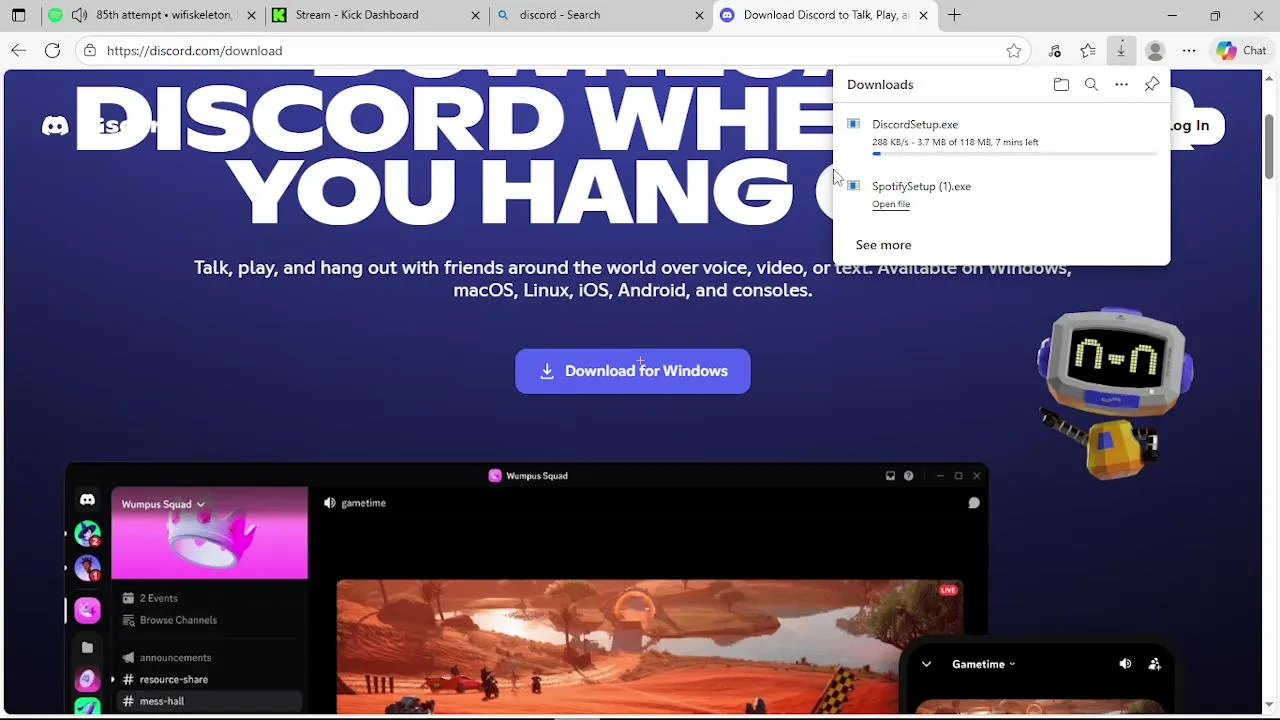Open resource-share channel in mockup
Image resolution: width=1280 pixels, height=720 pixels.
tap(165, 680)
